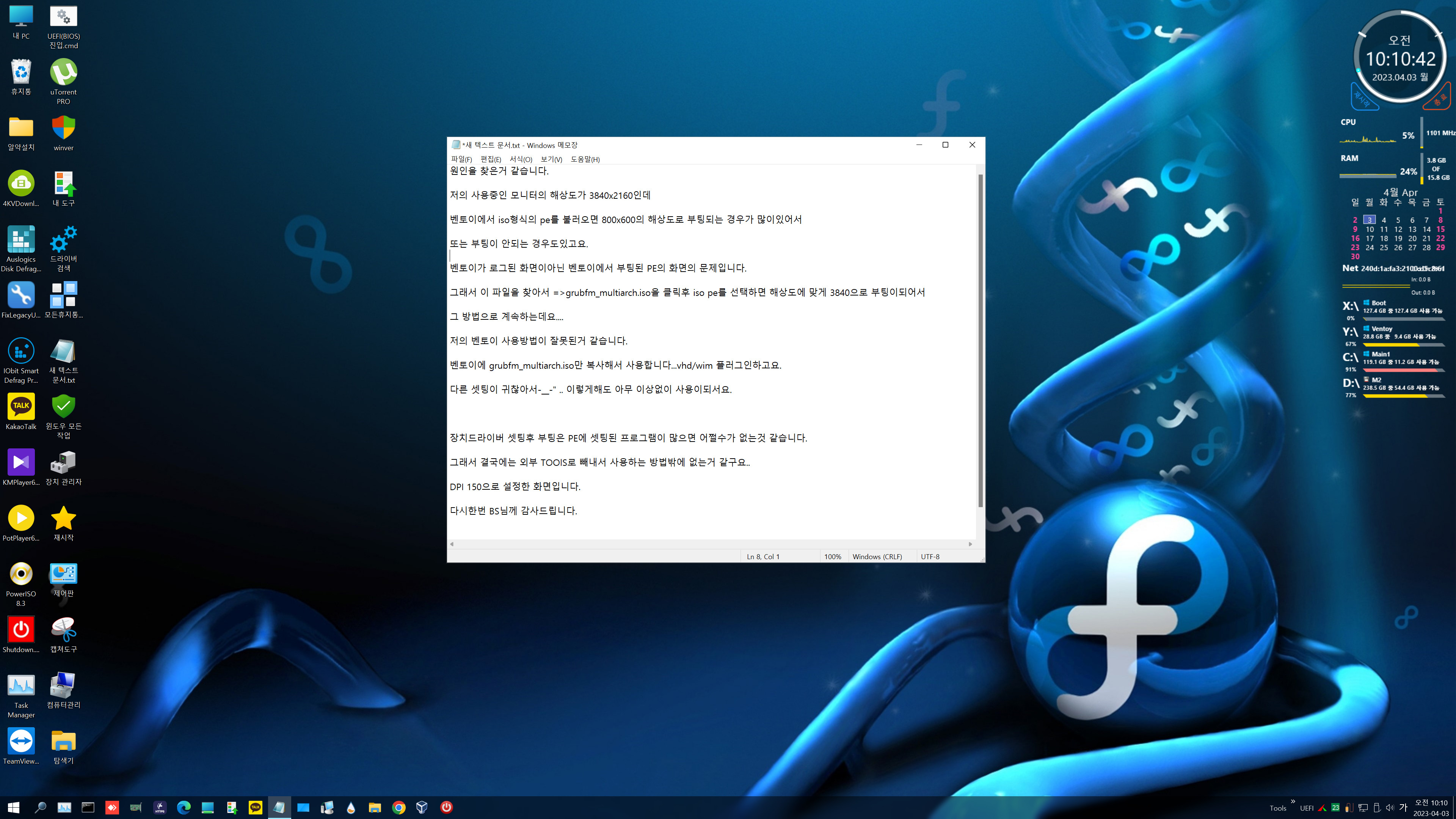Select the 내 도구 desktop icon
The height and width of the screenshot is (819, 1456).
tap(63, 189)
